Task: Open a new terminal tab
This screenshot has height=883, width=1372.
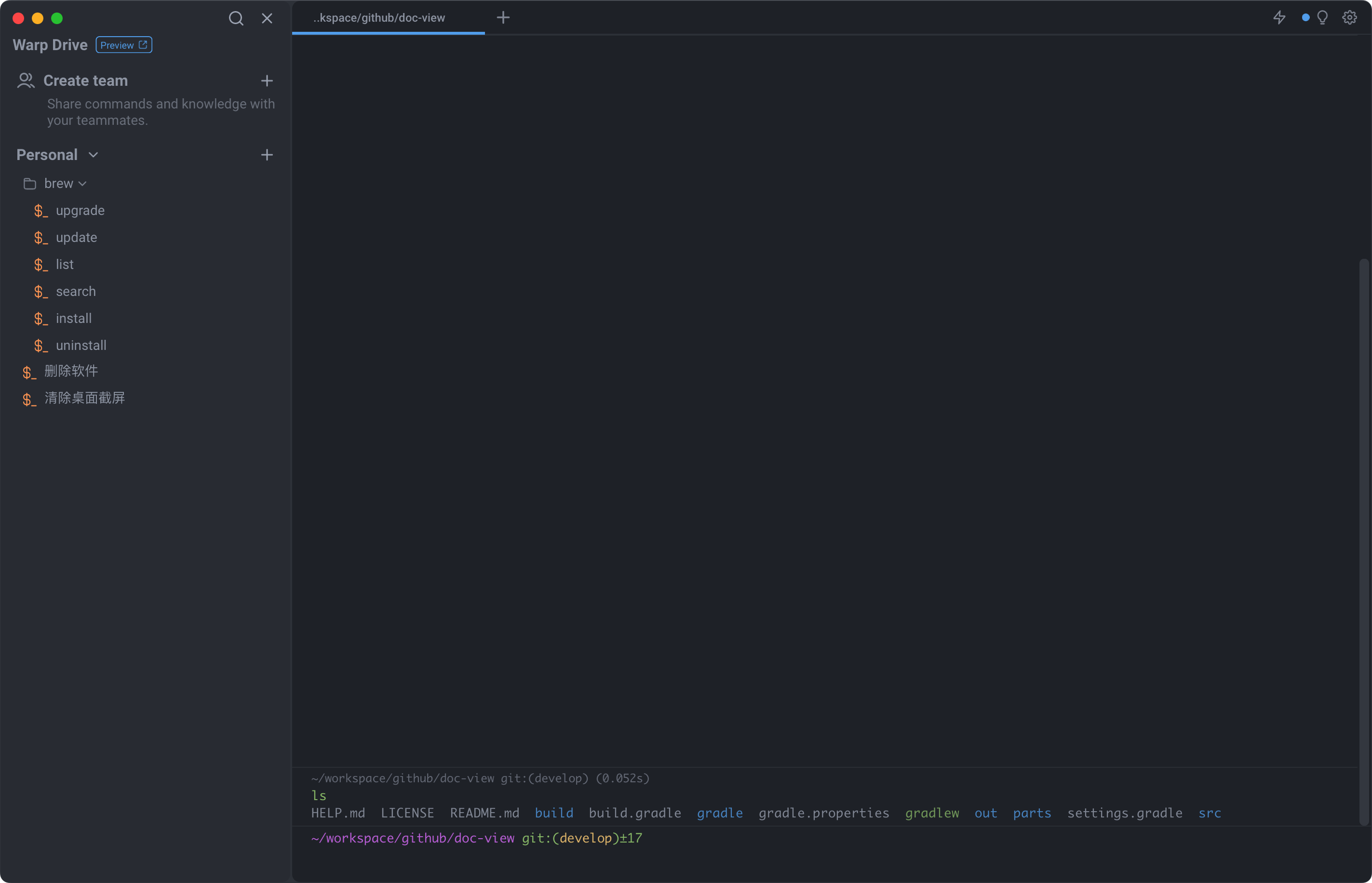Action: [x=503, y=18]
